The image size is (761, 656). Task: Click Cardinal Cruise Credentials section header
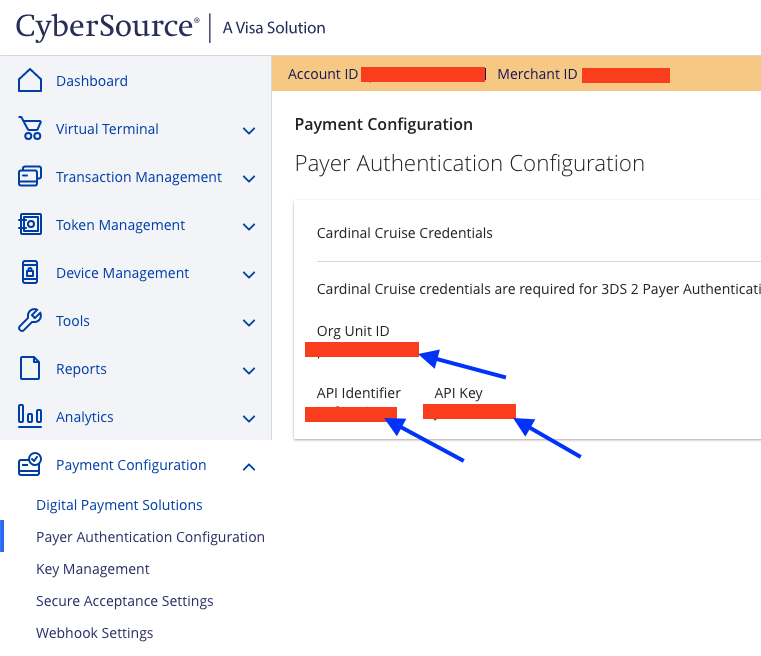(x=404, y=233)
